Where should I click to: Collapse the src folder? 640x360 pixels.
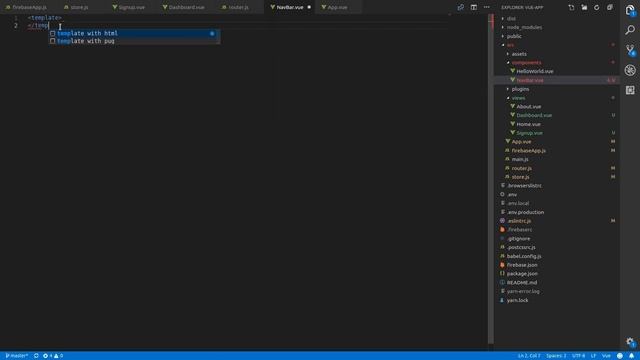510,45
